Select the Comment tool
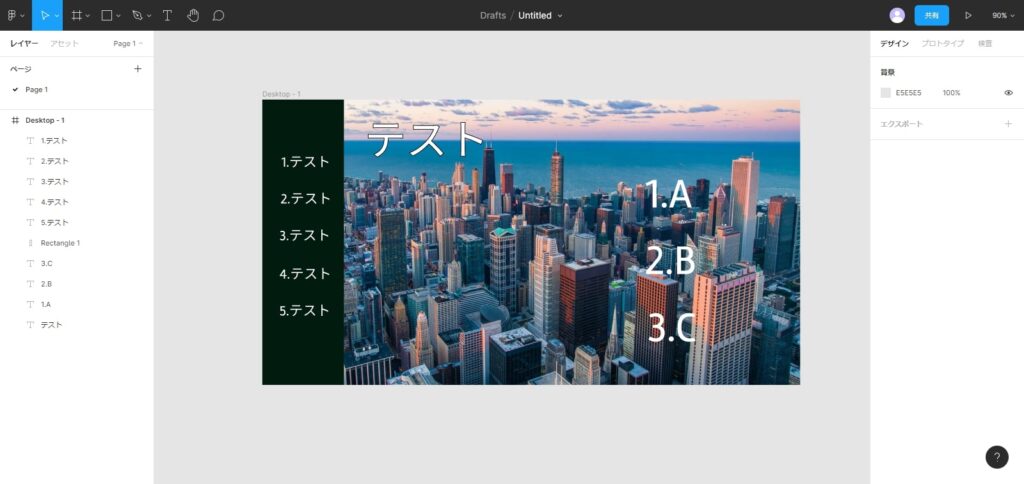The image size is (1024, 484). [218, 16]
